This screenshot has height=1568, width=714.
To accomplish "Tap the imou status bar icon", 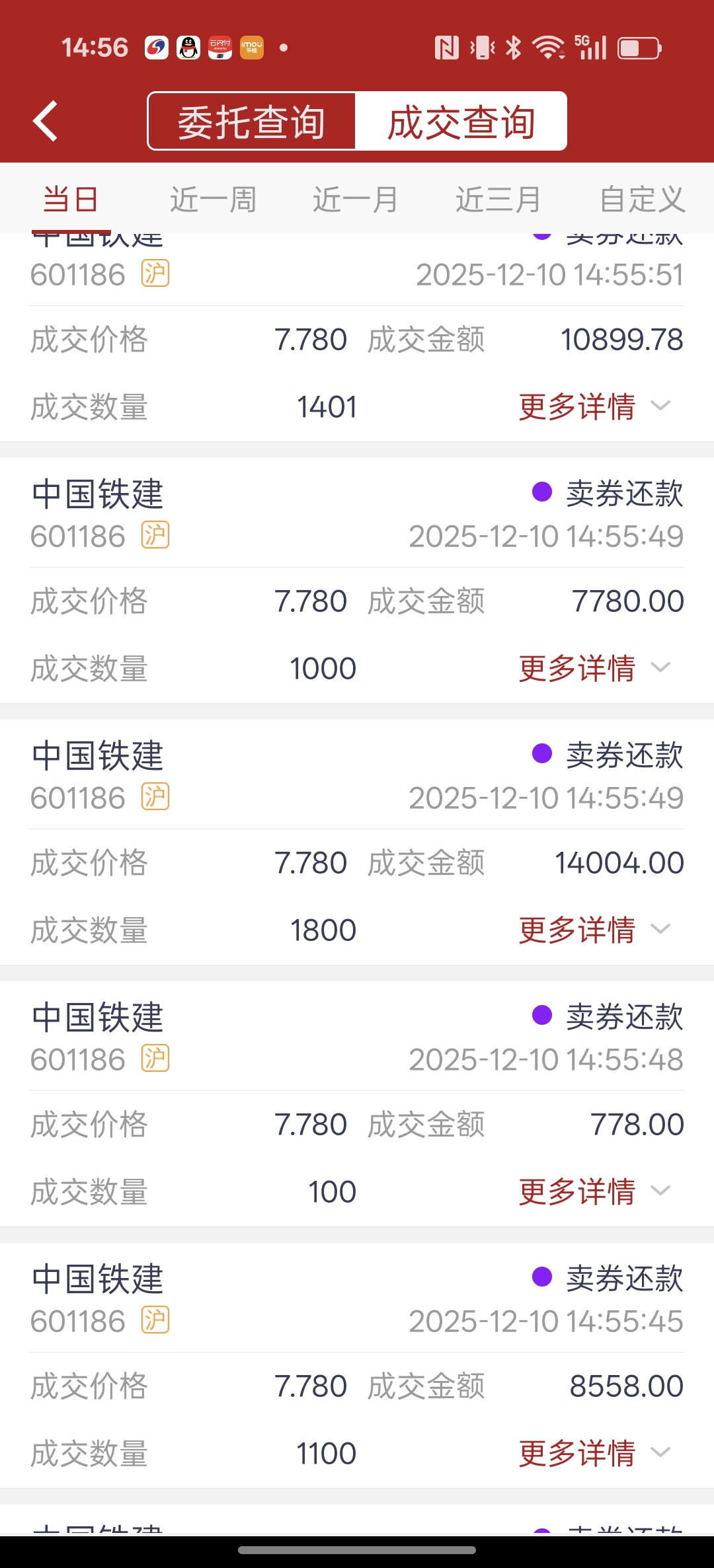I will [251, 48].
